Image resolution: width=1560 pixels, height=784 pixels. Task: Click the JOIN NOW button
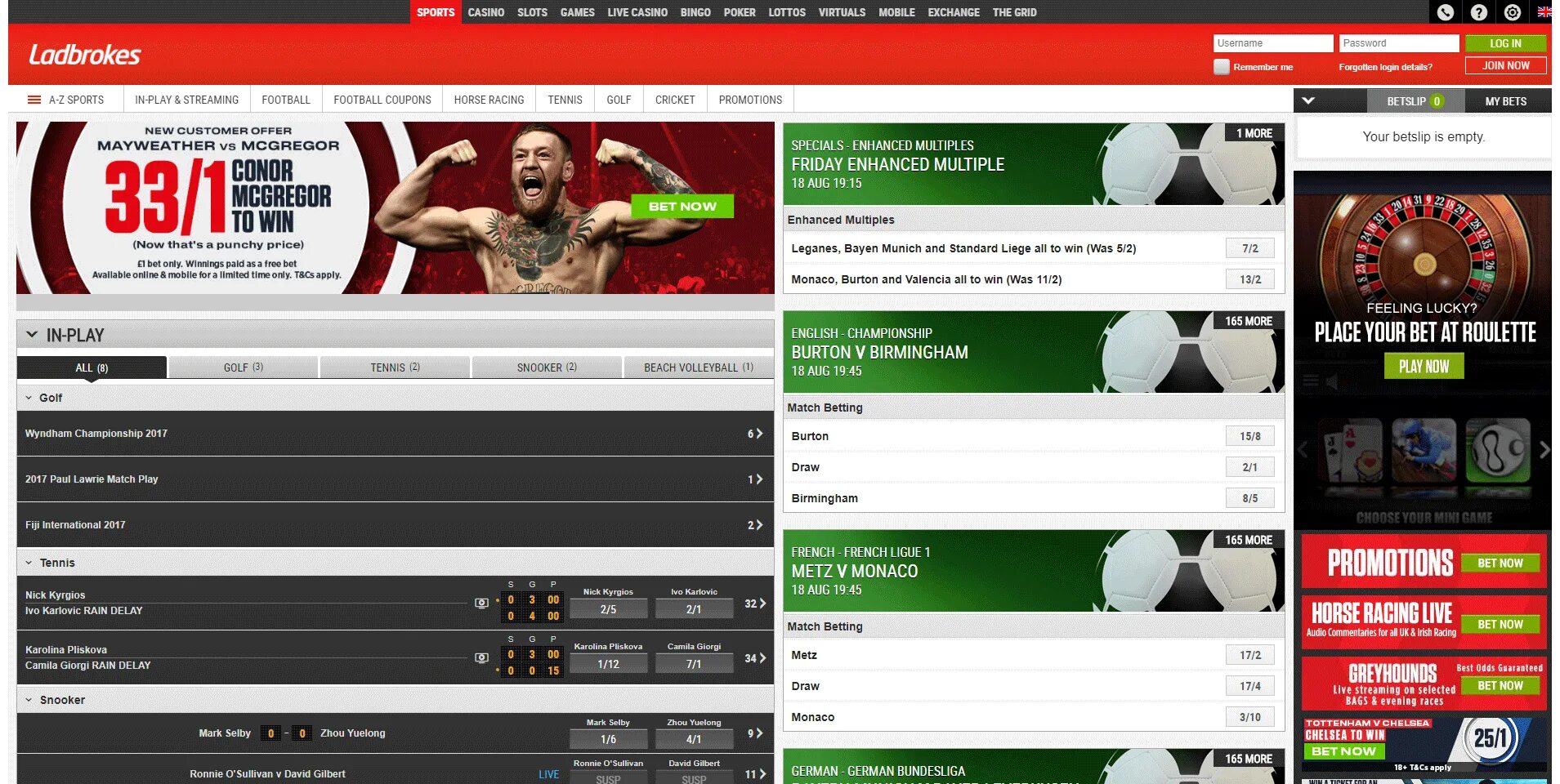point(1505,65)
